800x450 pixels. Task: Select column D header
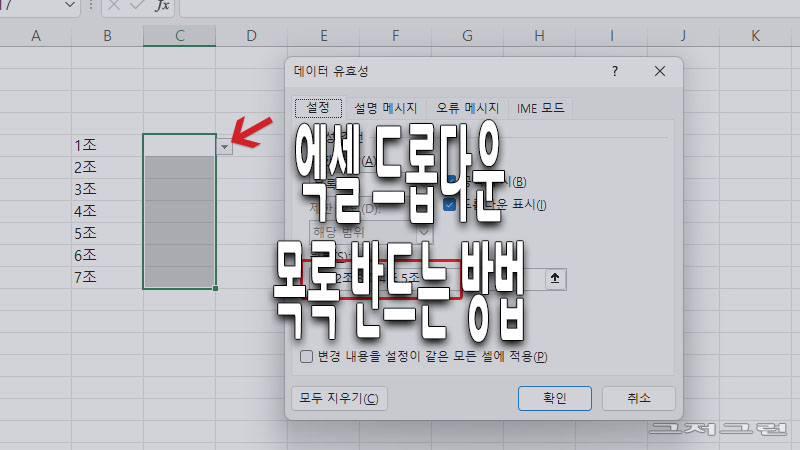(252, 36)
